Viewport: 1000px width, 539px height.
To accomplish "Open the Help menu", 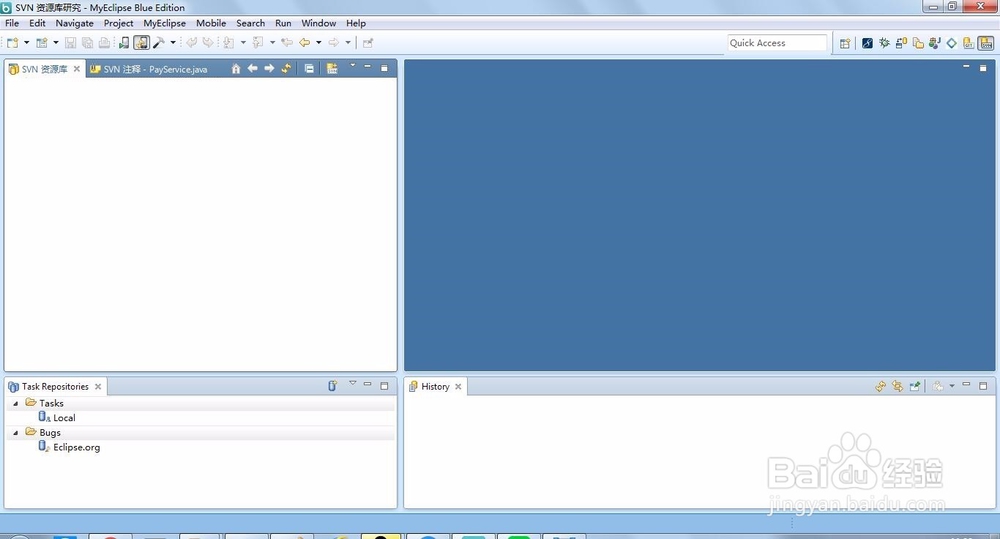I will (356, 23).
